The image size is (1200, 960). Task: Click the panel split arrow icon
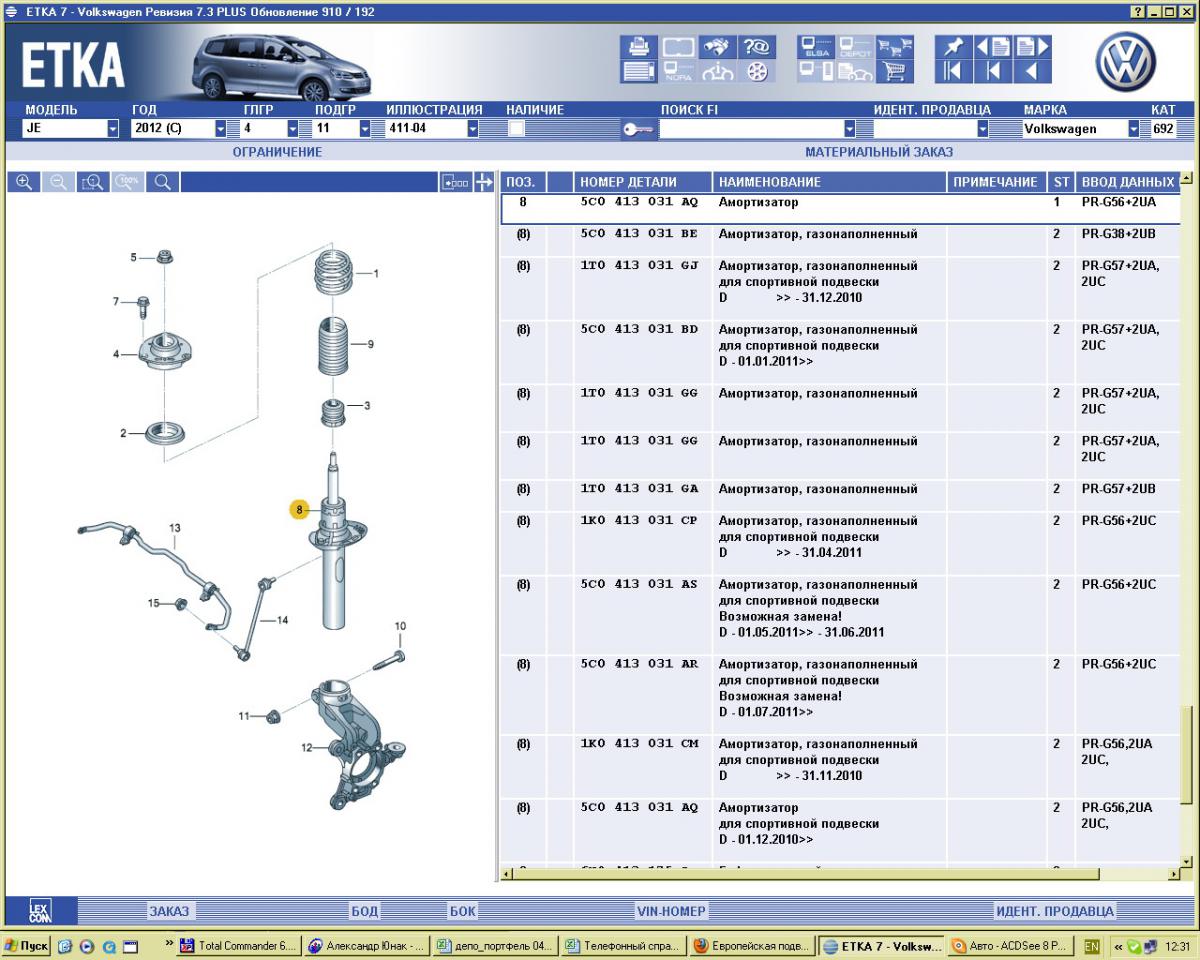click(x=484, y=182)
